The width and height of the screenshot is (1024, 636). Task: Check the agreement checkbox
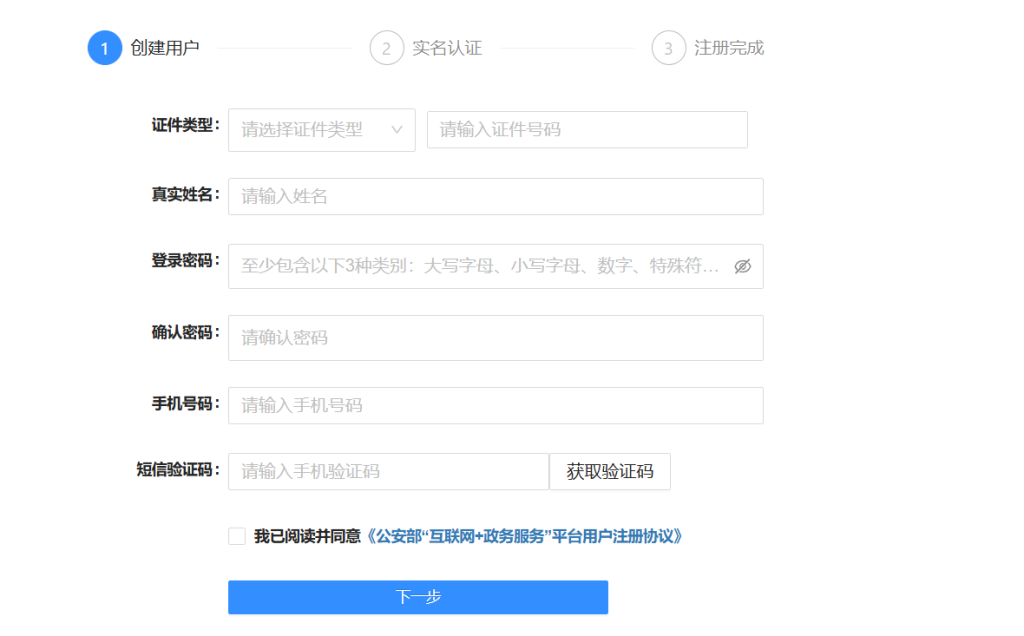(237, 536)
